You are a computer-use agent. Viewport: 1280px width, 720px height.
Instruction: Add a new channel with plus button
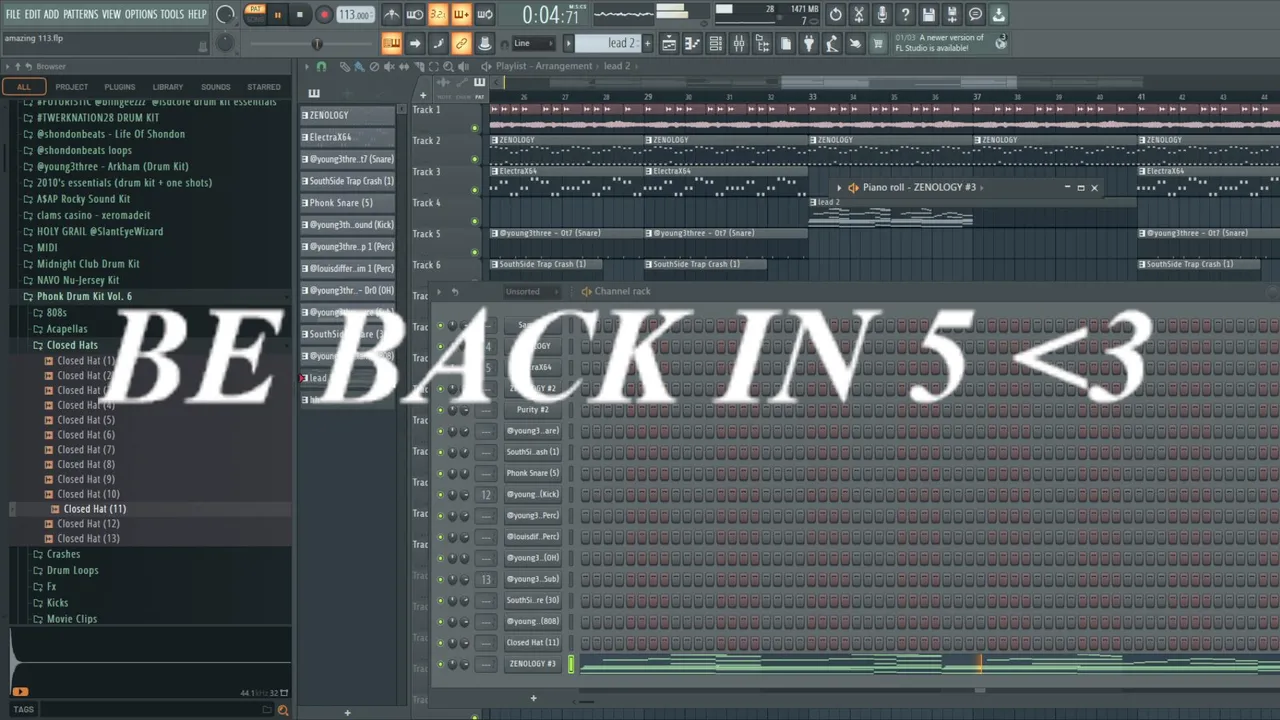pyautogui.click(x=533, y=698)
